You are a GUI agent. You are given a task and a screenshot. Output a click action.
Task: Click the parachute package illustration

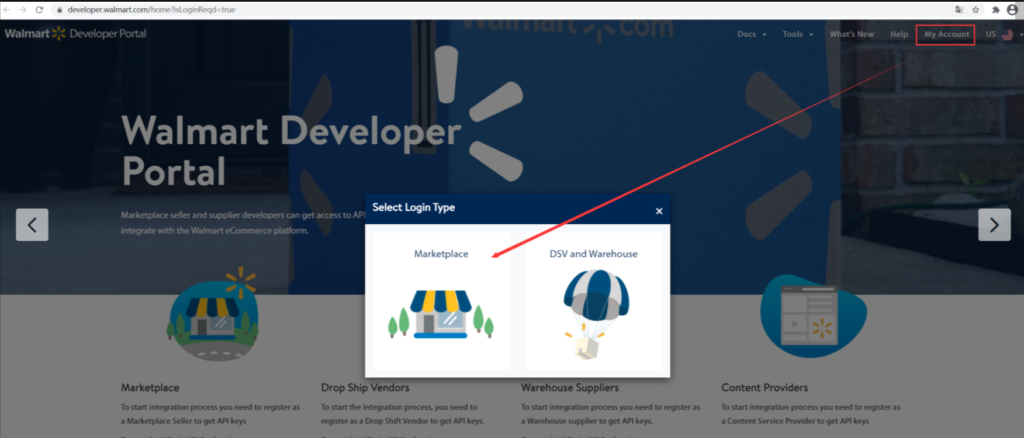[596, 315]
